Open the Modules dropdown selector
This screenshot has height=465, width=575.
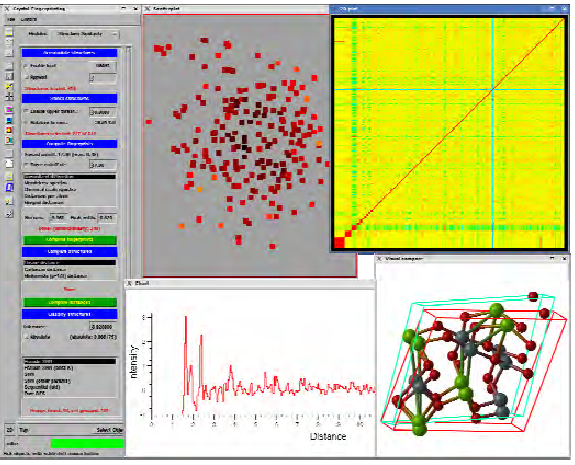tap(84, 34)
